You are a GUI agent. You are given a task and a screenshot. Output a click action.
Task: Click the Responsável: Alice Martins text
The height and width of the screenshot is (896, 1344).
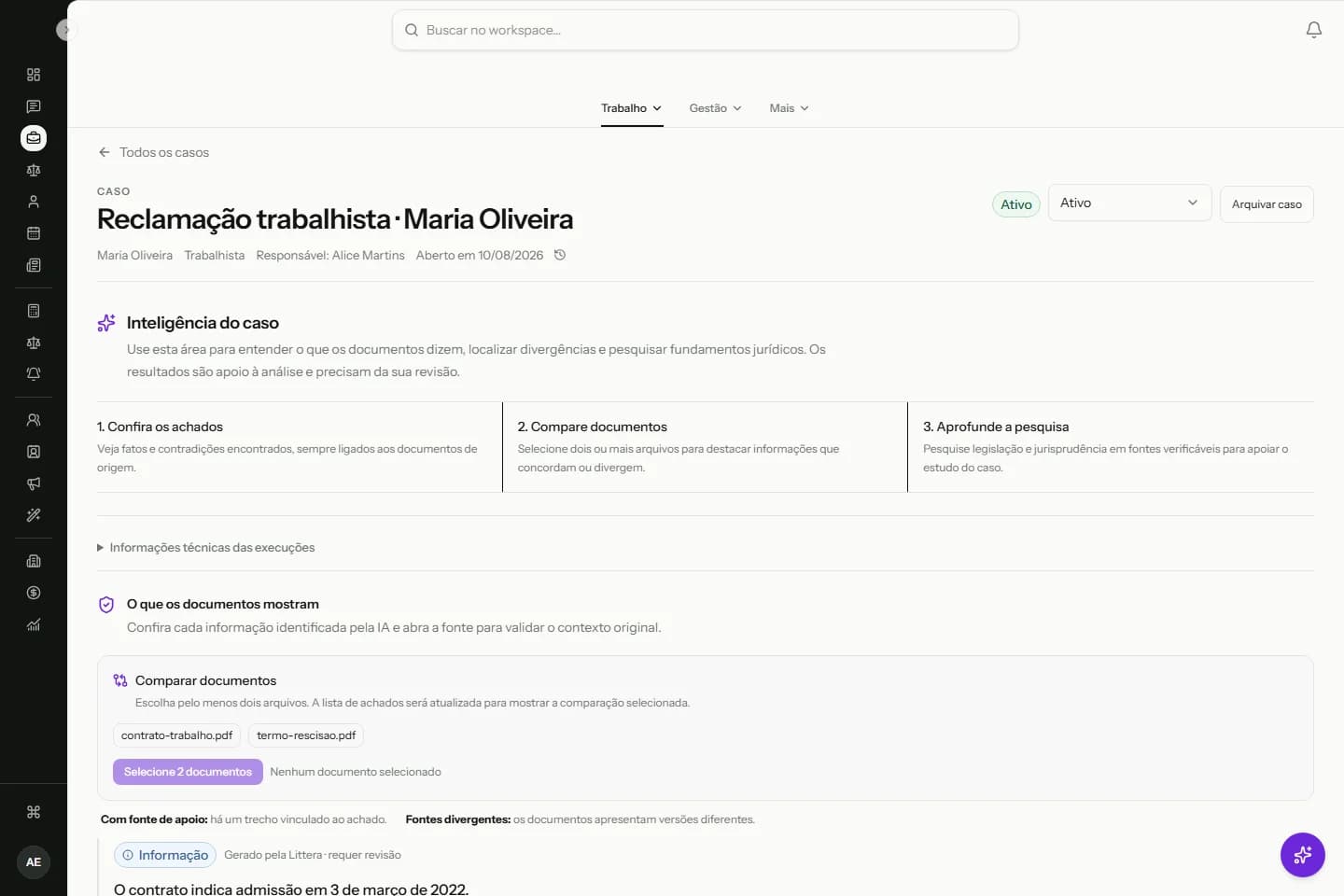pyautogui.click(x=330, y=255)
